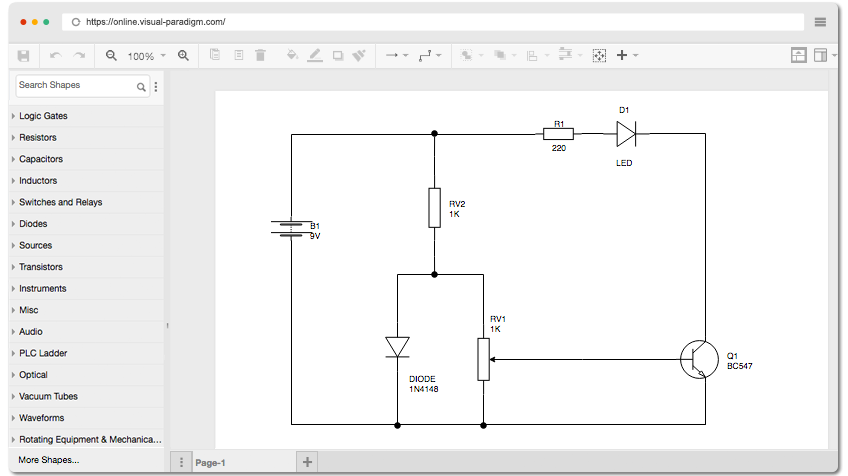Select the B1 9V battery symbol

(x=291, y=228)
